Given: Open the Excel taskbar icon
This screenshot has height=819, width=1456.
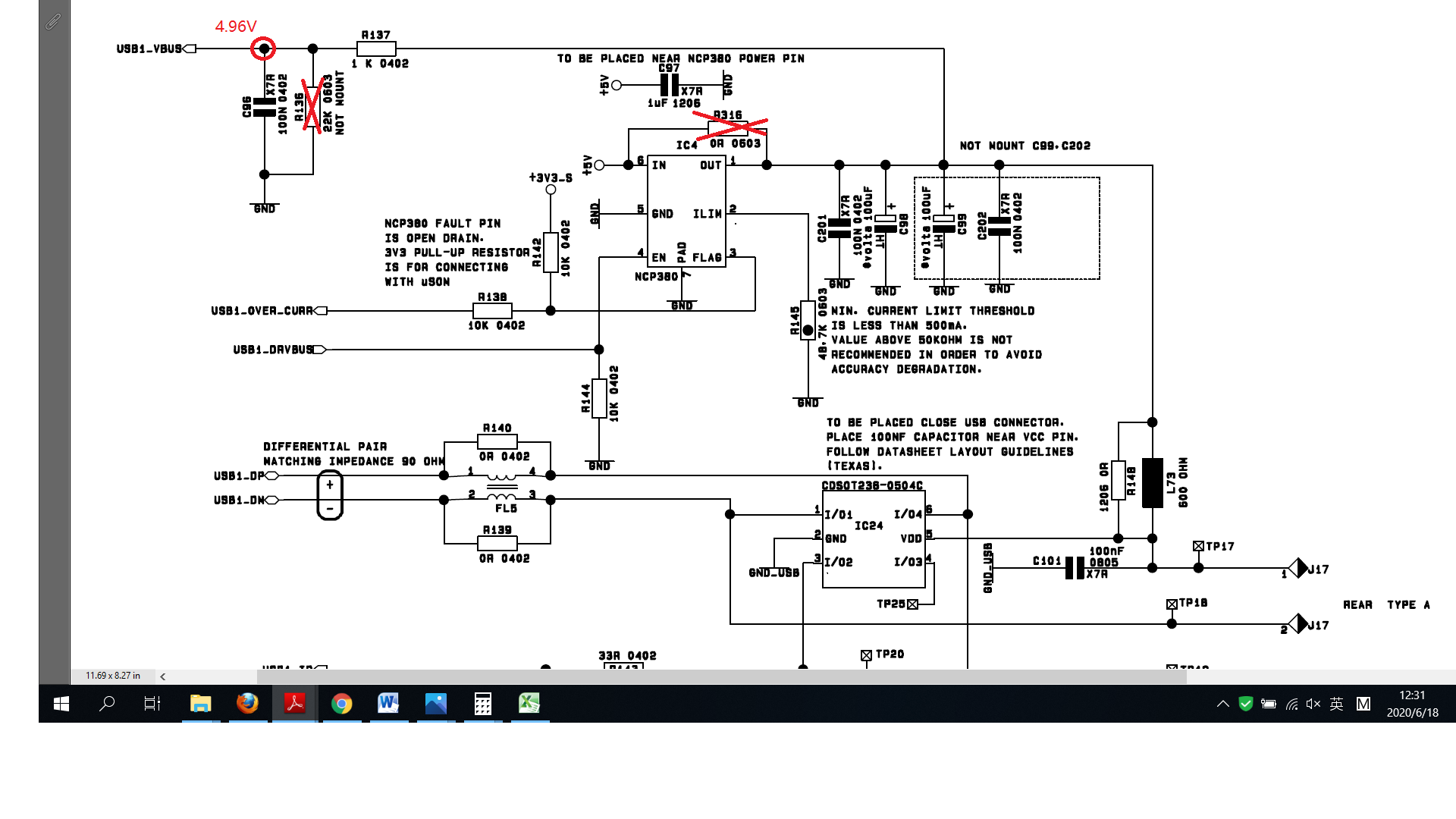Looking at the screenshot, I should coord(529,704).
